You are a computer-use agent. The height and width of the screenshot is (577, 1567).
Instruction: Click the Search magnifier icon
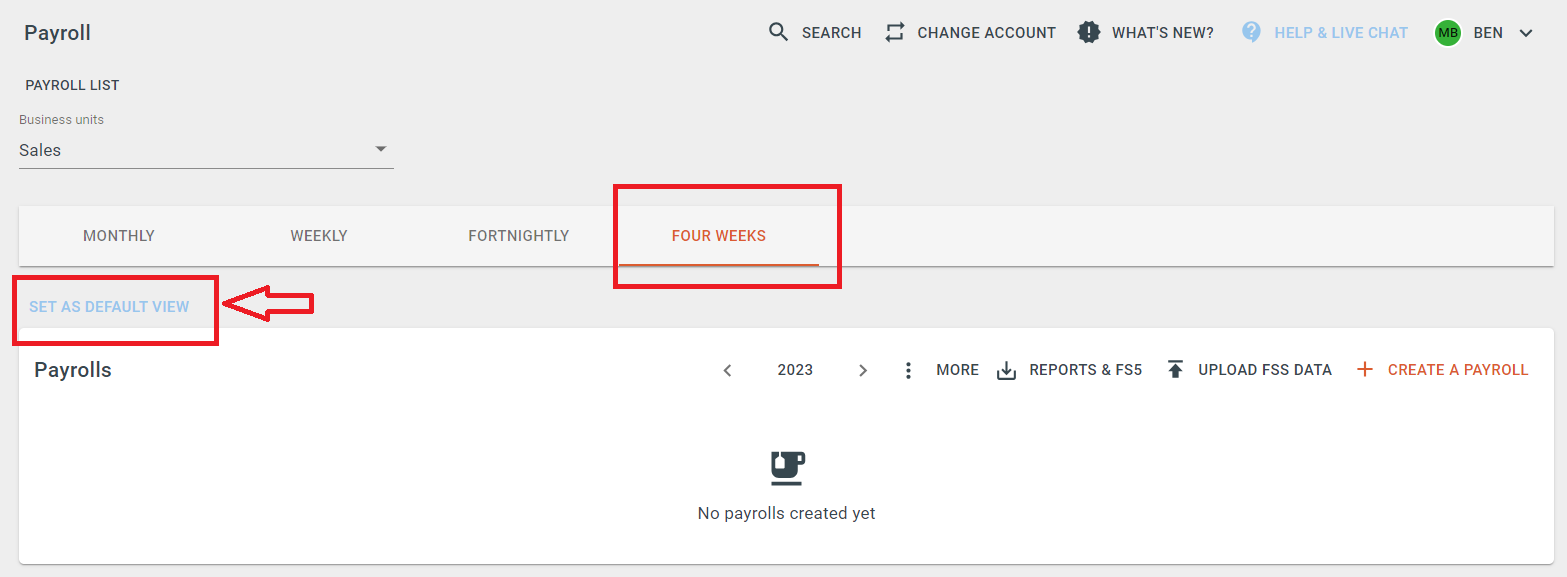tap(778, 32)
